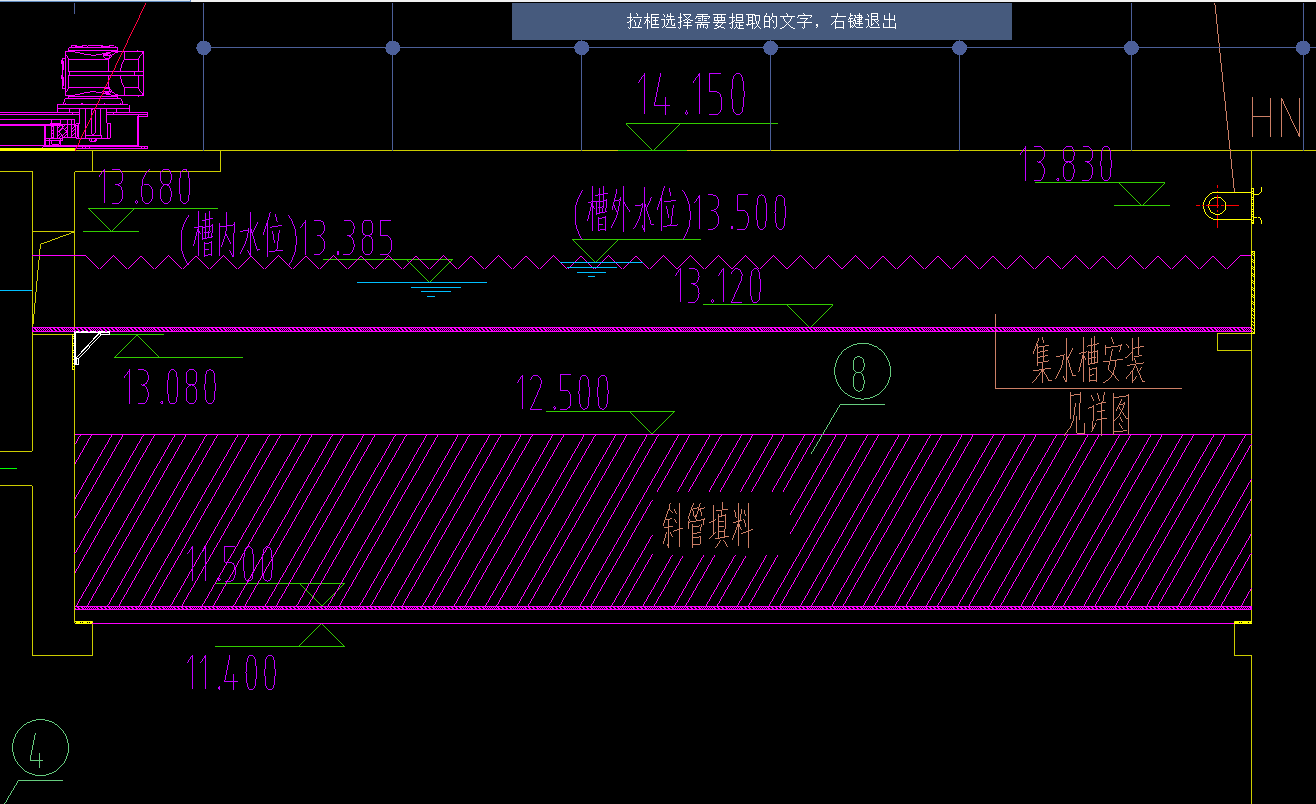The height and width of the screenshot is (804, 1316).
Task: Select the 13.680 elevation label
Action: [145, 187]
